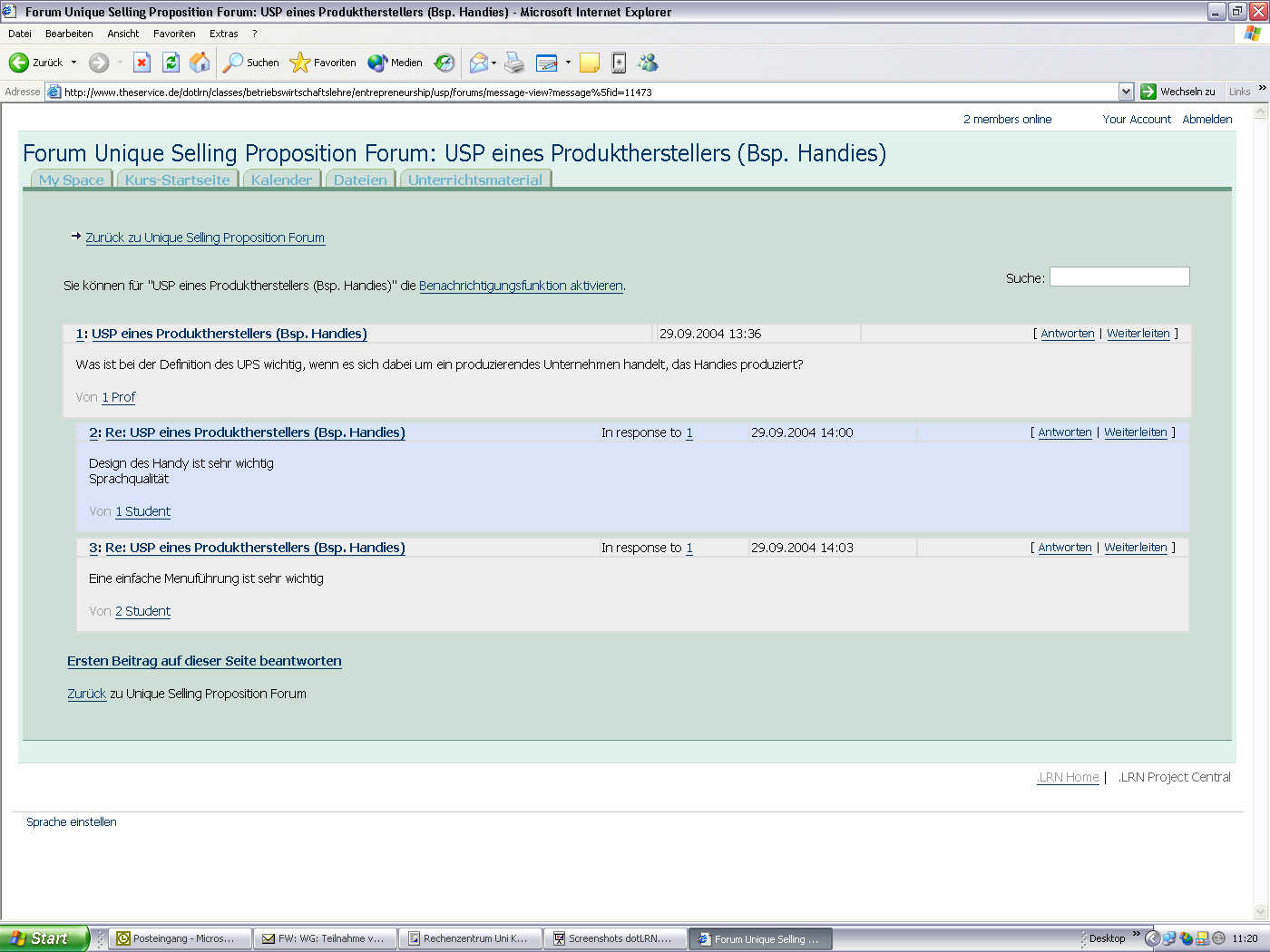Open the Favoriten panel

[322, 62]
